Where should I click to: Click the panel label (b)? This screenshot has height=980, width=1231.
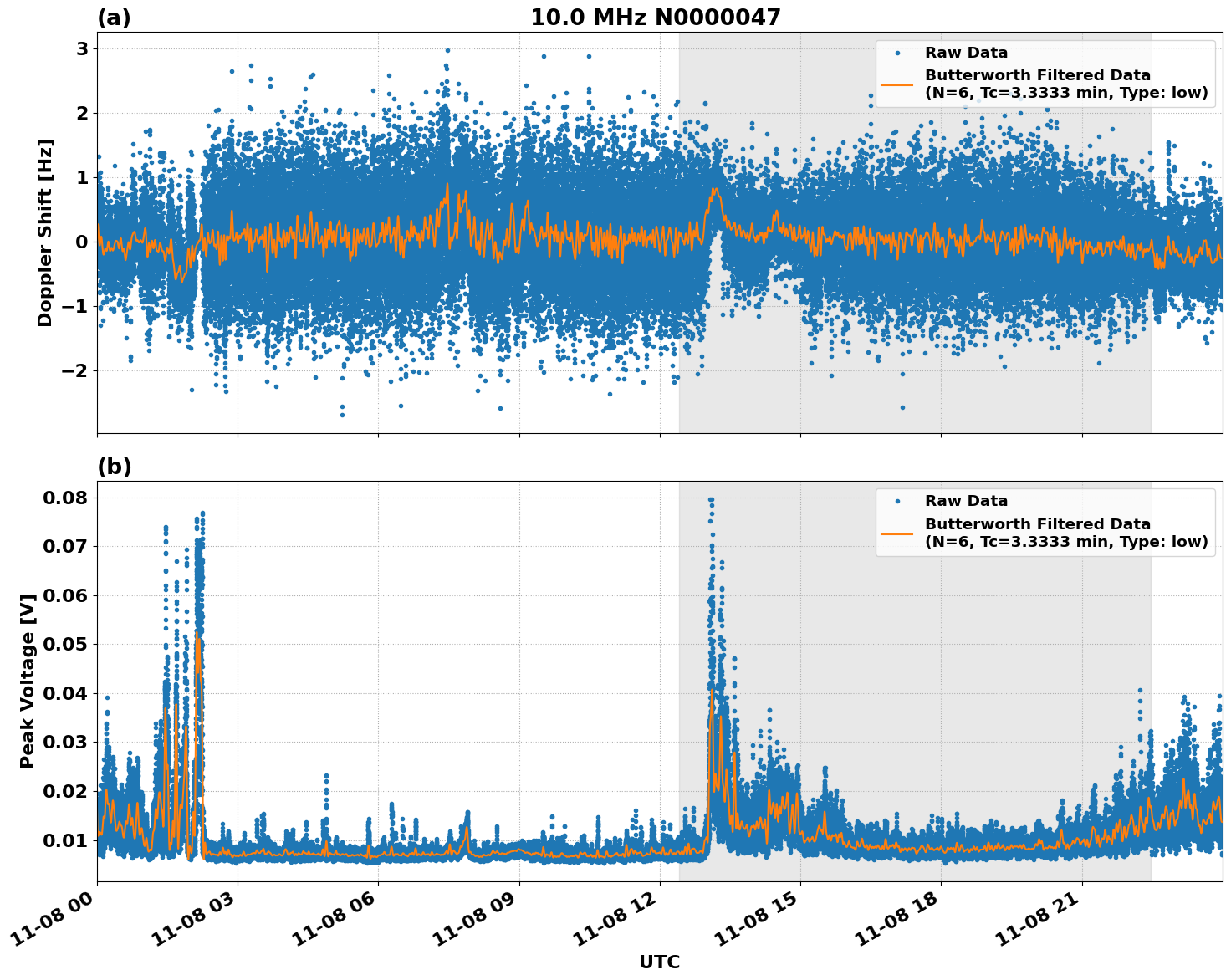pyautogui.click(x=114, y=466)
